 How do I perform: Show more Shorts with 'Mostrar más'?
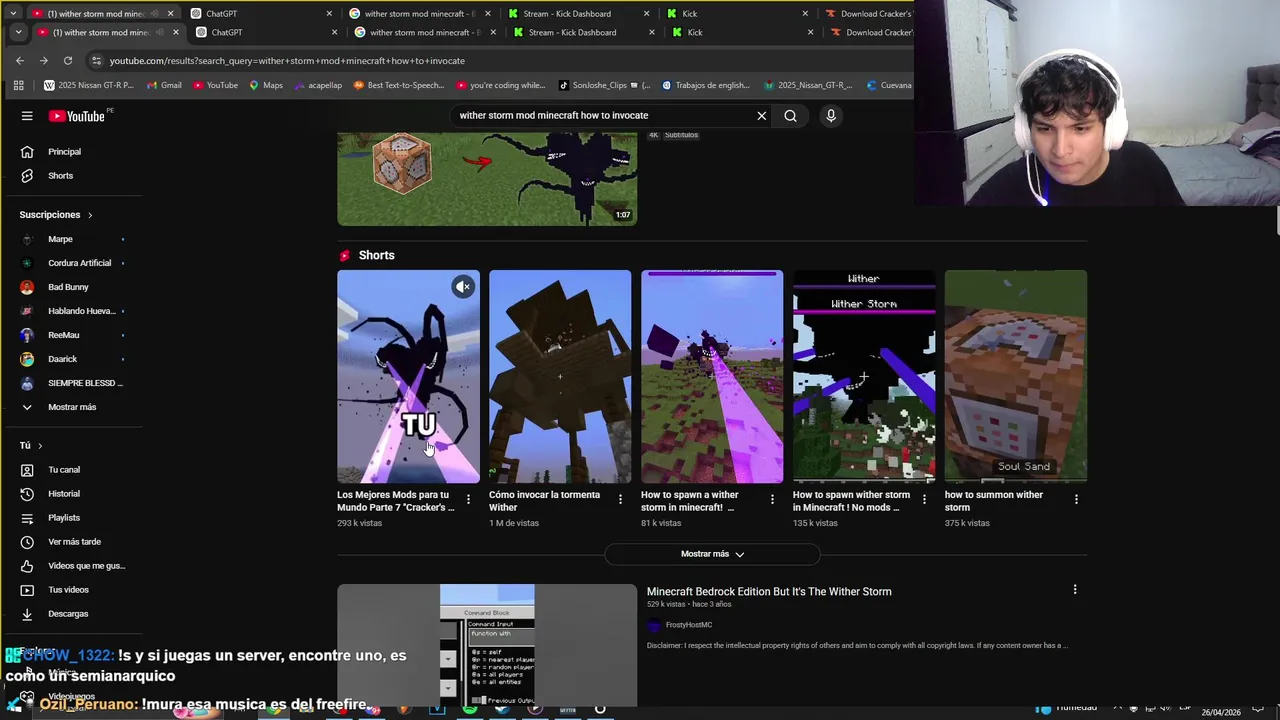point(712,554)
